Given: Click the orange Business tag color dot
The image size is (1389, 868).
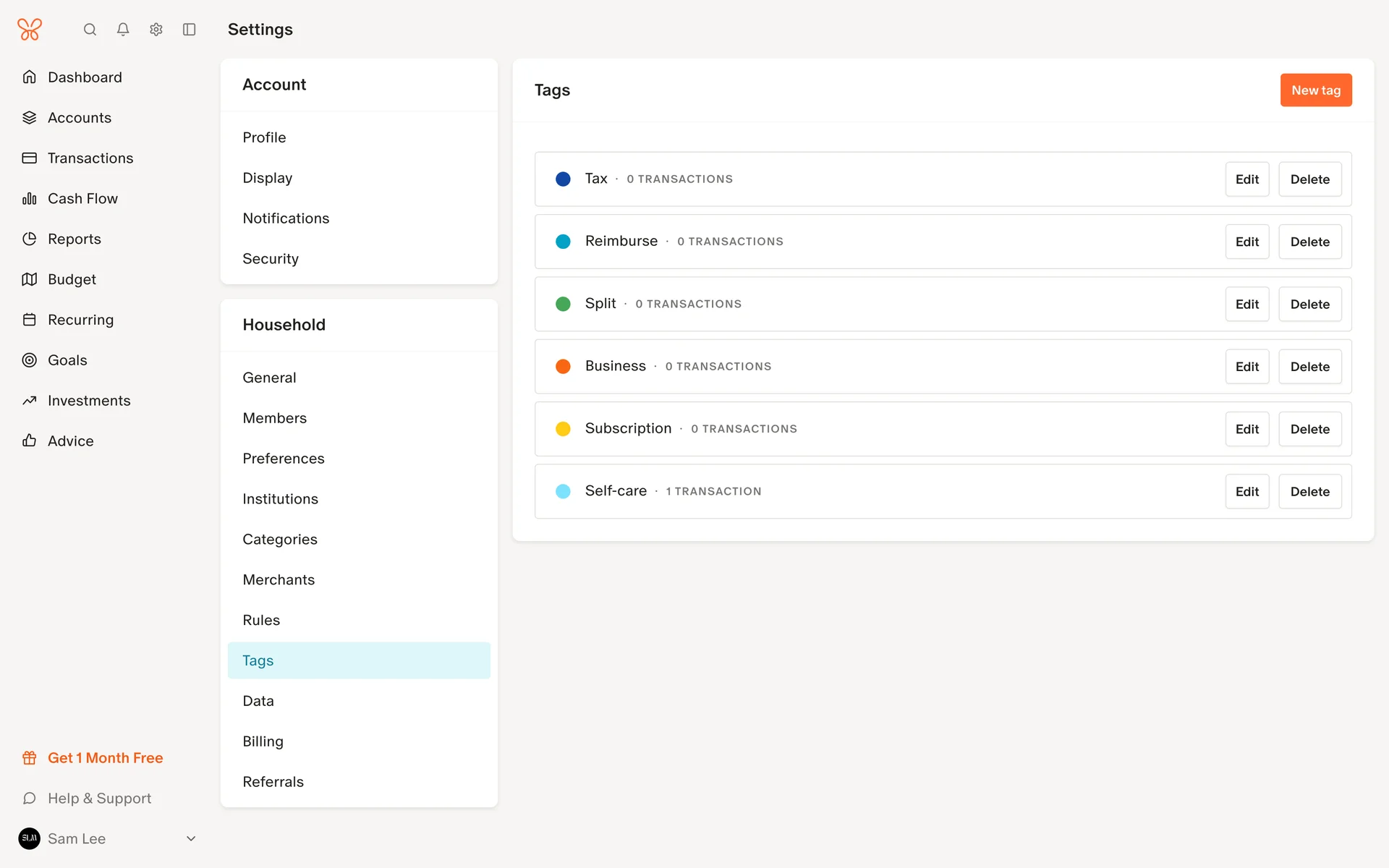Looking at the screenshot, I should (563, 367).
